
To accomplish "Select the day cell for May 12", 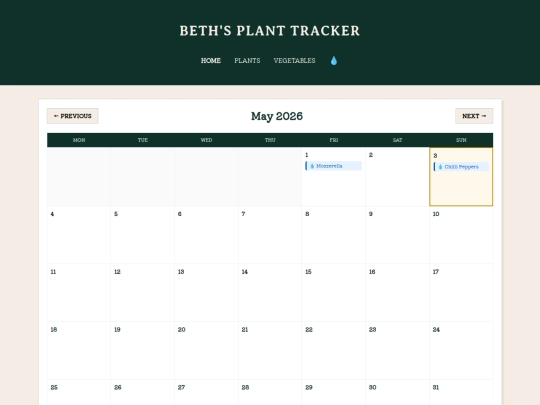I will [143, 293].
